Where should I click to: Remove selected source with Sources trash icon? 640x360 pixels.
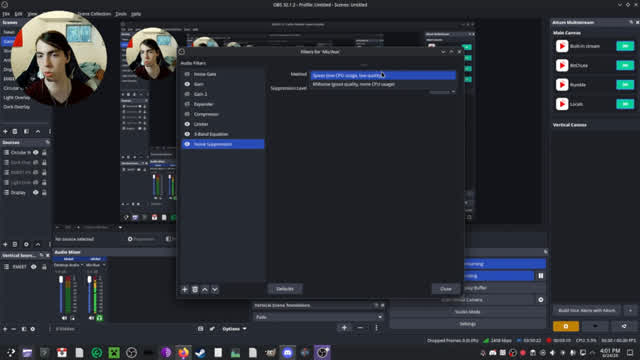[15, 244]
